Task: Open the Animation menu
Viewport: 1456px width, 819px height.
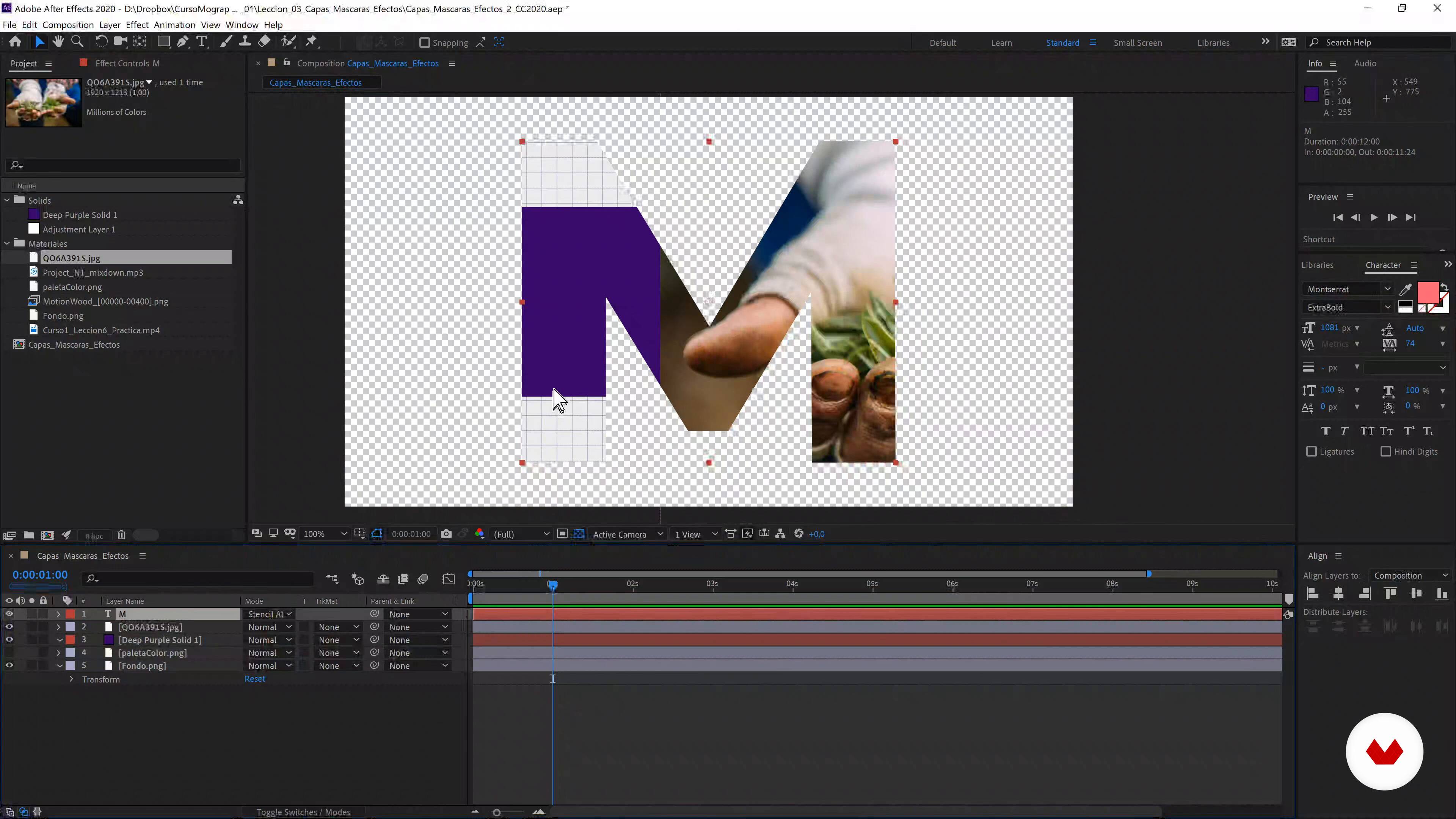Action: 175,25
